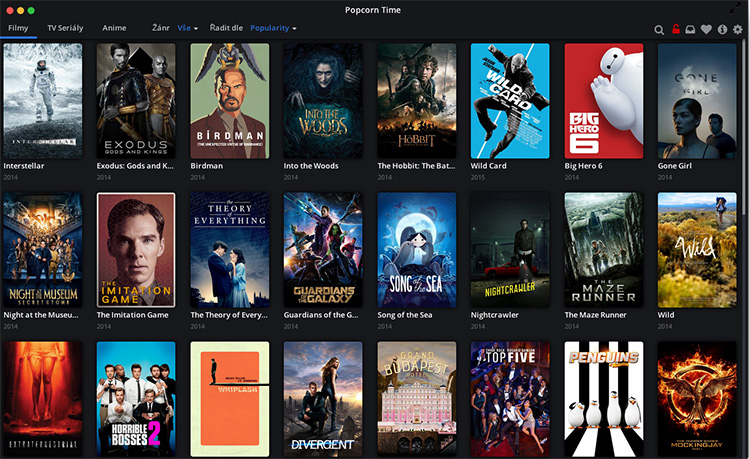Click the green macOS fullscreen button
This screenshot has height=459, width=750.
[x=31, y=9]
